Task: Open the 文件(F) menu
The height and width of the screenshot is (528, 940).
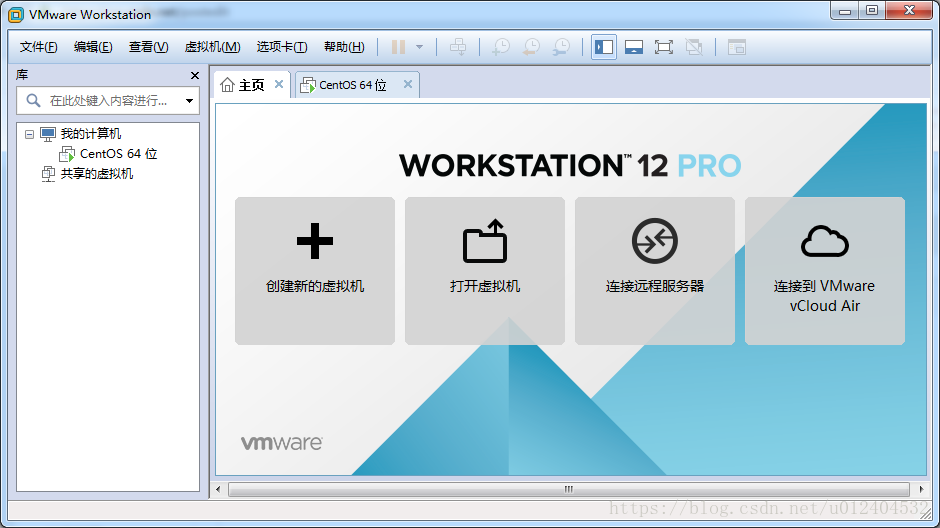Action: (38, 47)
